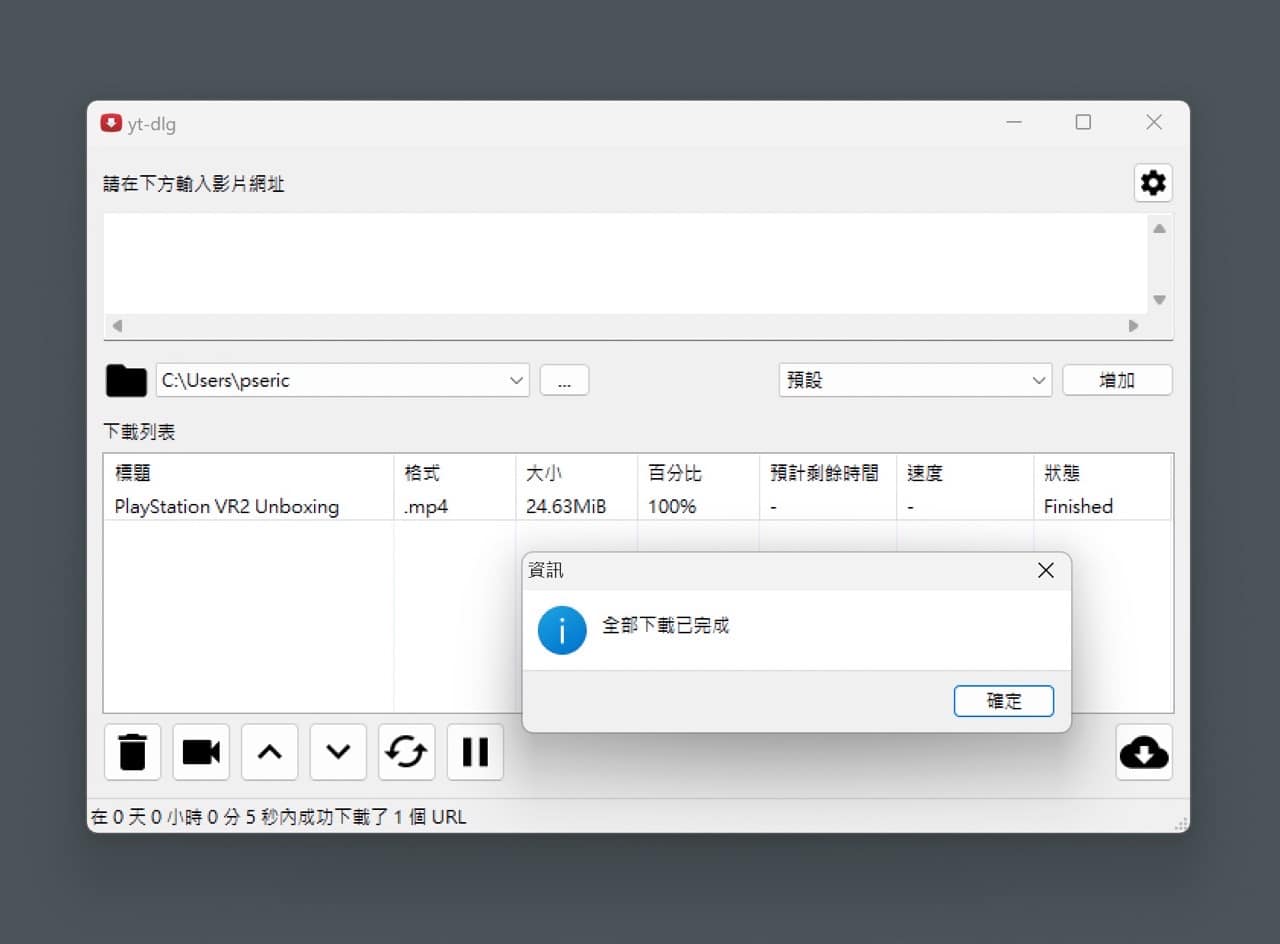Viewport: 1280px width, 944px height.
Task: Click the blue info icon in dialog
Action: [562, 629]
